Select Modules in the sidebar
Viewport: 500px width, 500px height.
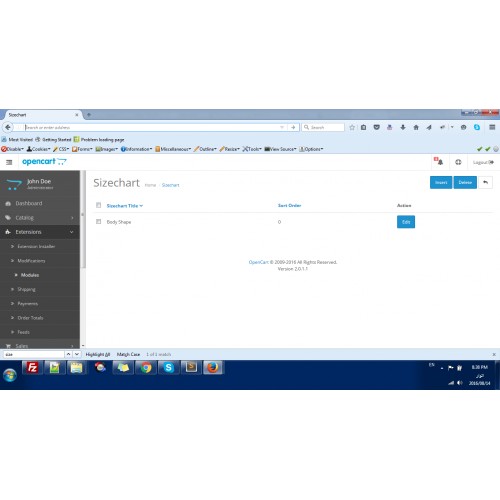click(30, 275)
